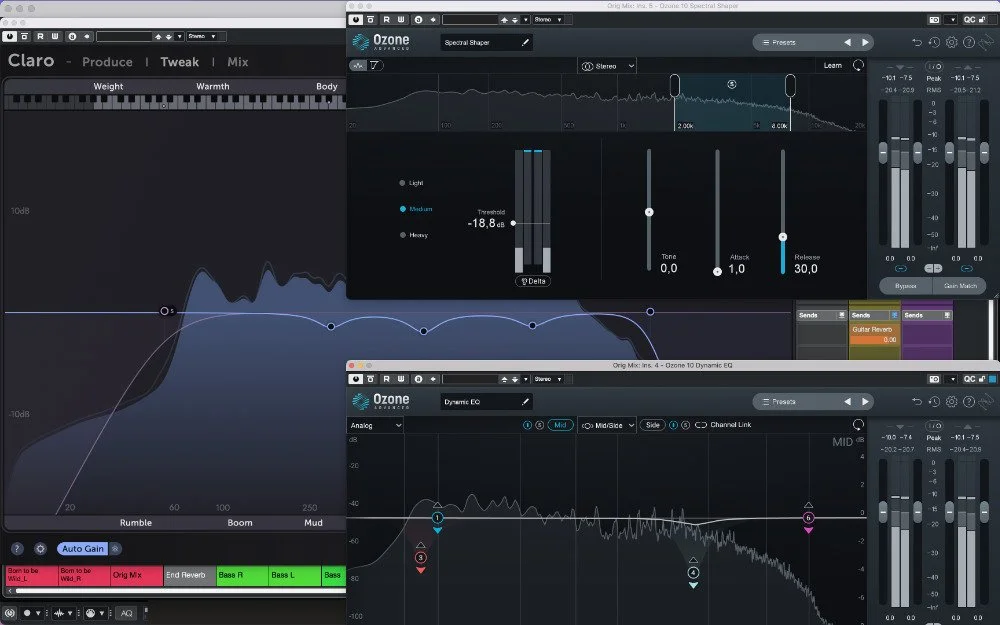Go to previous preset in Dynamic EQ

coord(847,402)
